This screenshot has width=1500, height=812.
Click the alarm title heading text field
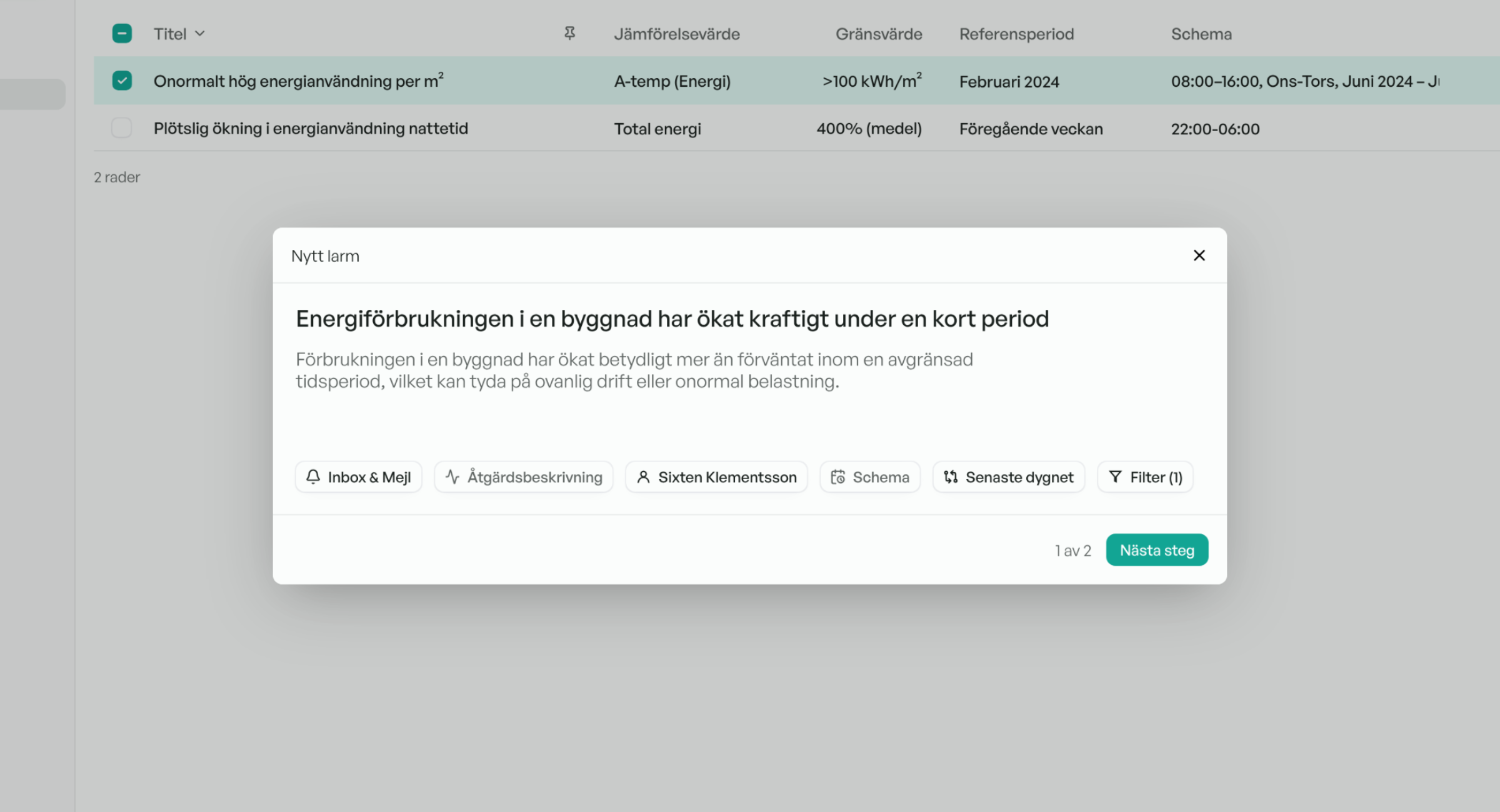pyautogui.click(x=672, y=319)
